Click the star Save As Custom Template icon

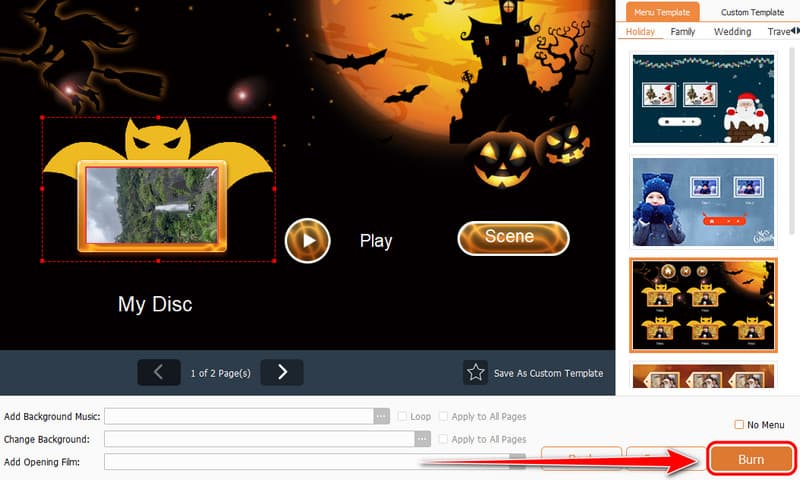(476, 373)
